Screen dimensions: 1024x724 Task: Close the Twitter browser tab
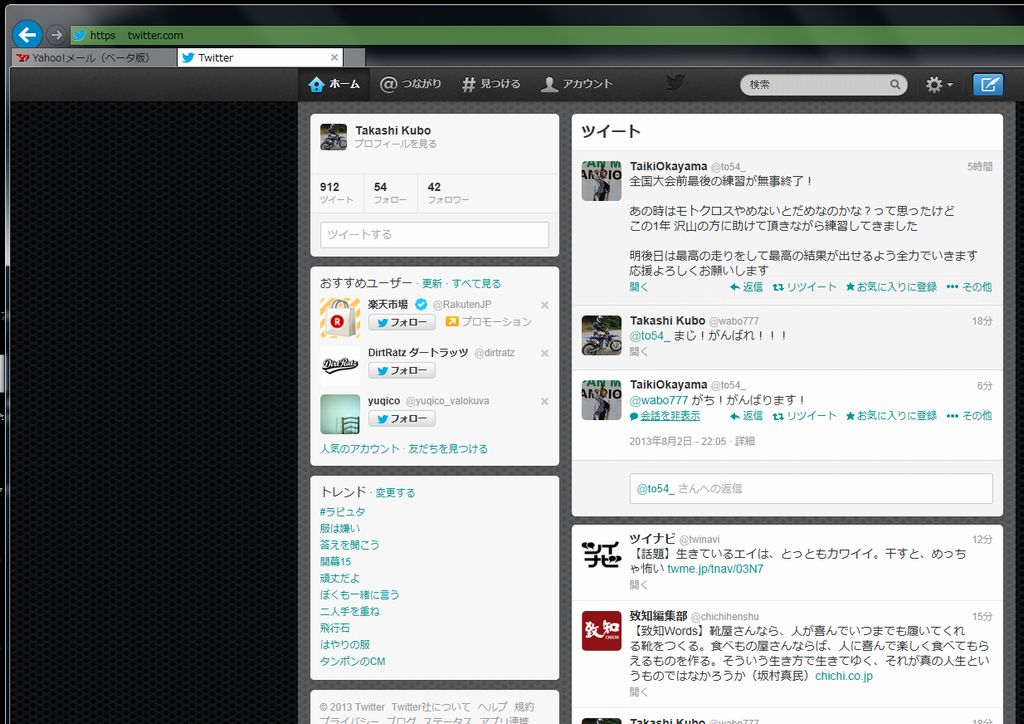tap(334, 57)
